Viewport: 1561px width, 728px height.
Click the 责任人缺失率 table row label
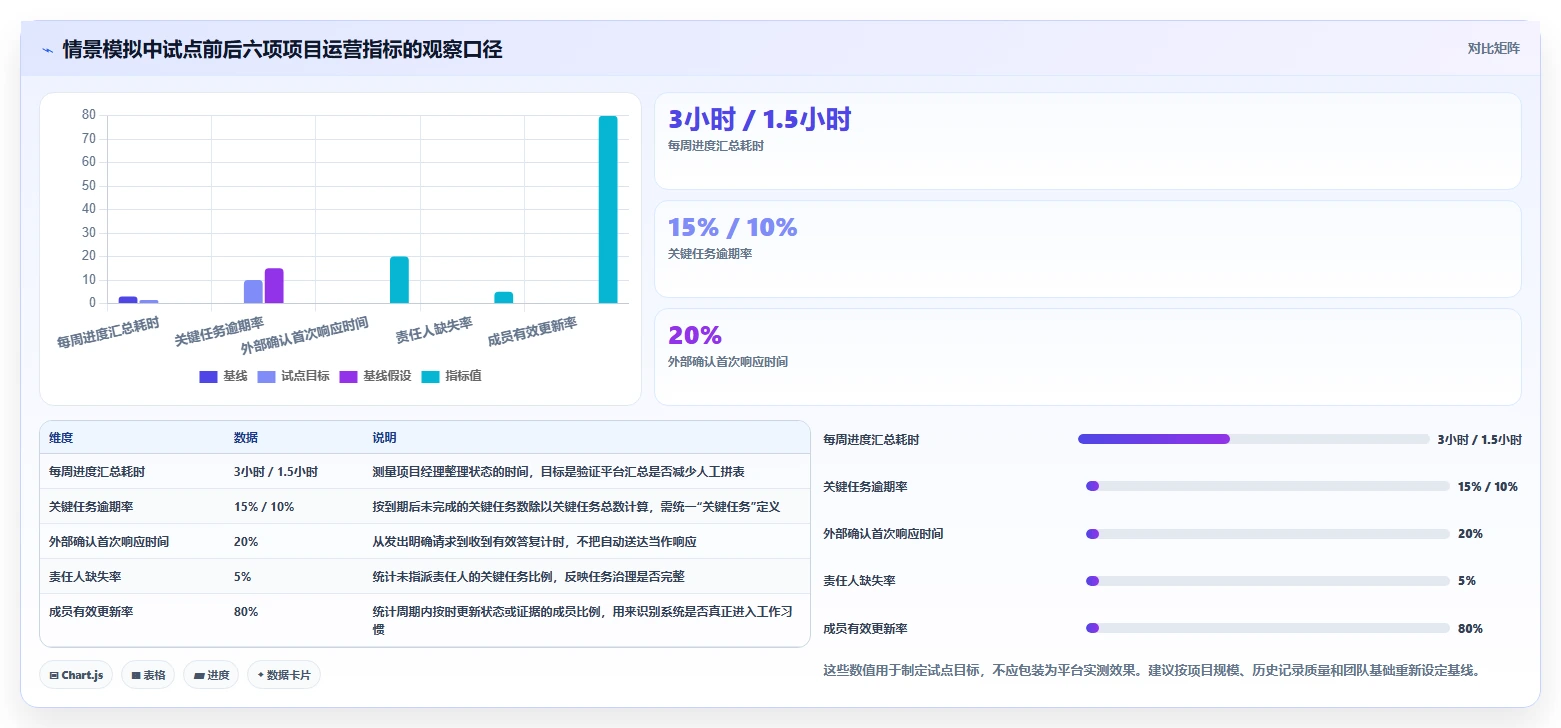click(84, 577)
